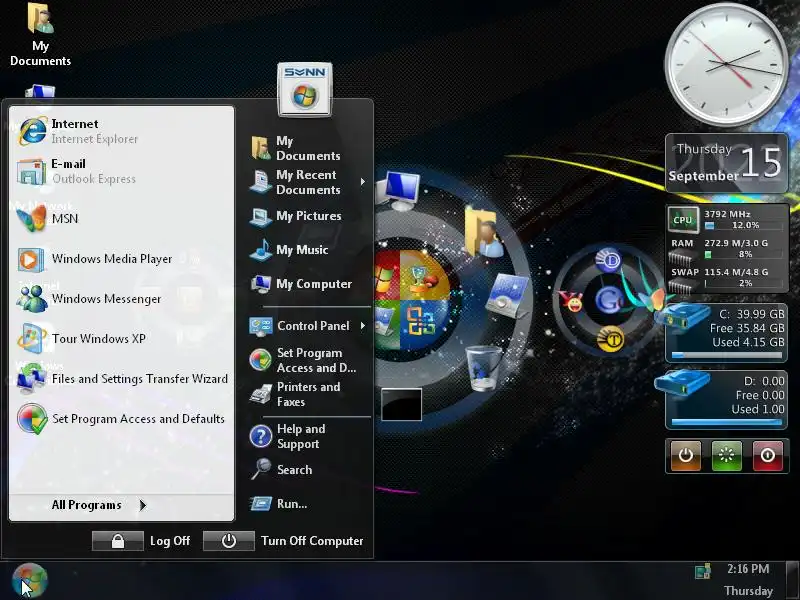Screen dimensions: 800x600
Task: Click the Log Off lock button
Action: pos(117,541)
